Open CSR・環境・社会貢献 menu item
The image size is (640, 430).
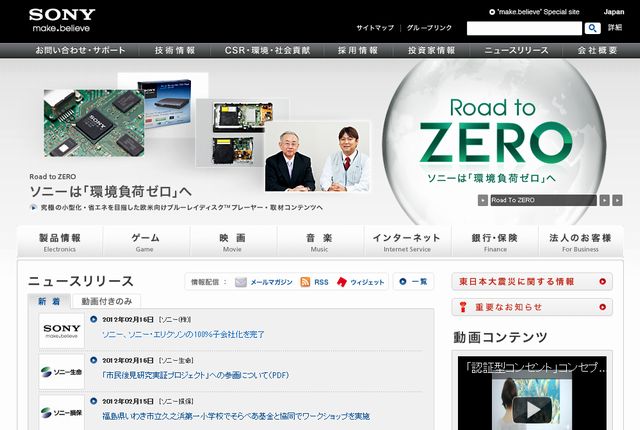(x=267, y=51)
